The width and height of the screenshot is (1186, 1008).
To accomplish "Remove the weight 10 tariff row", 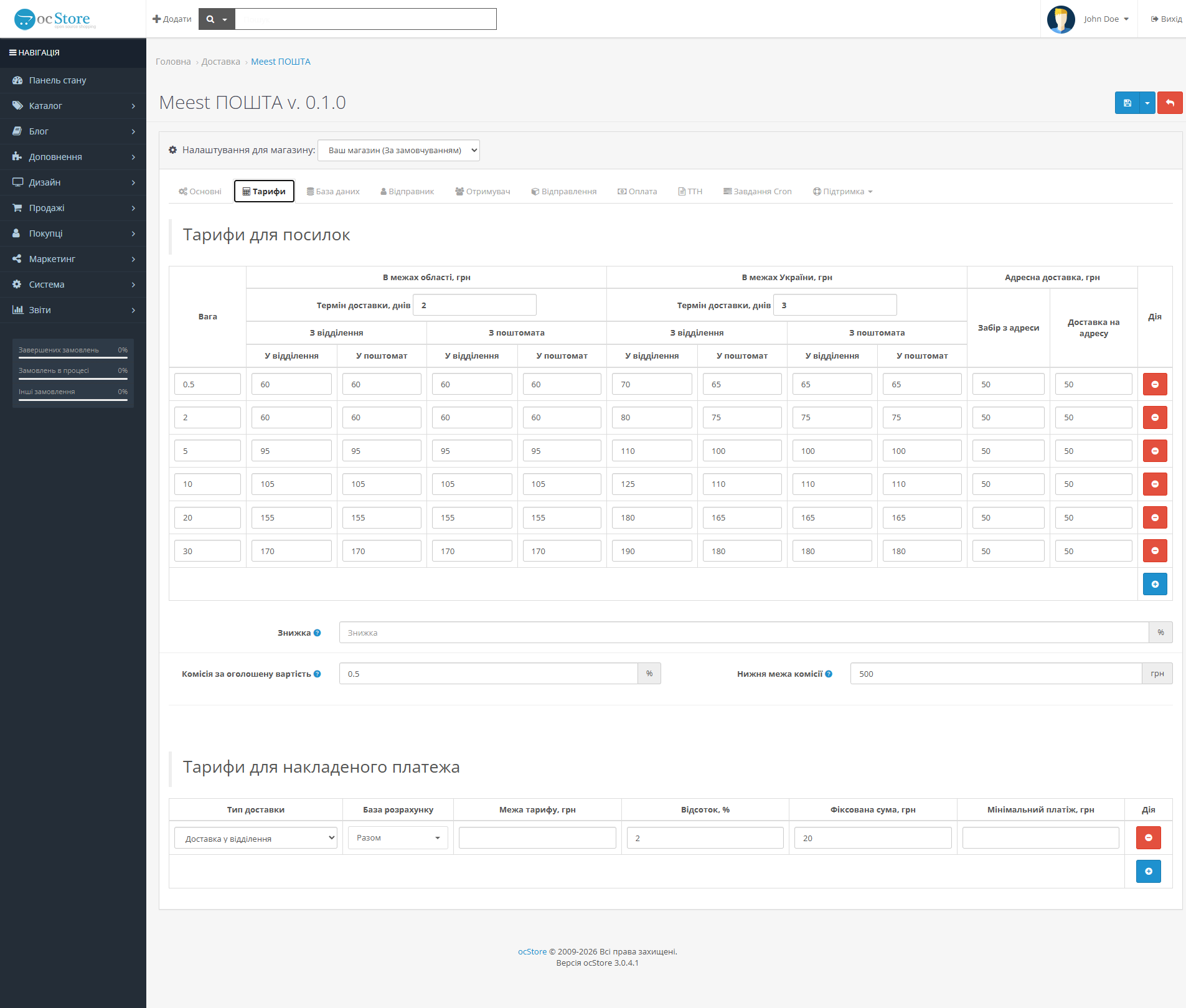I will click(x=1155, y=484).
